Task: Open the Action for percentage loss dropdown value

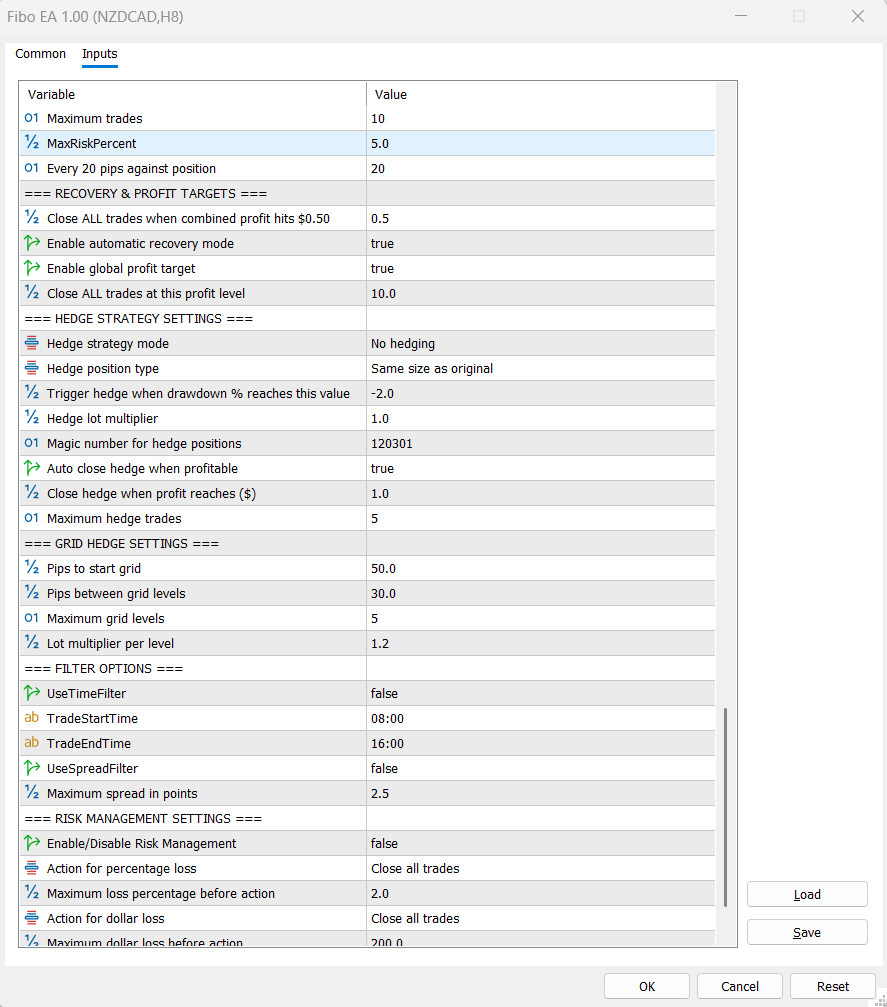Action: 540,868
